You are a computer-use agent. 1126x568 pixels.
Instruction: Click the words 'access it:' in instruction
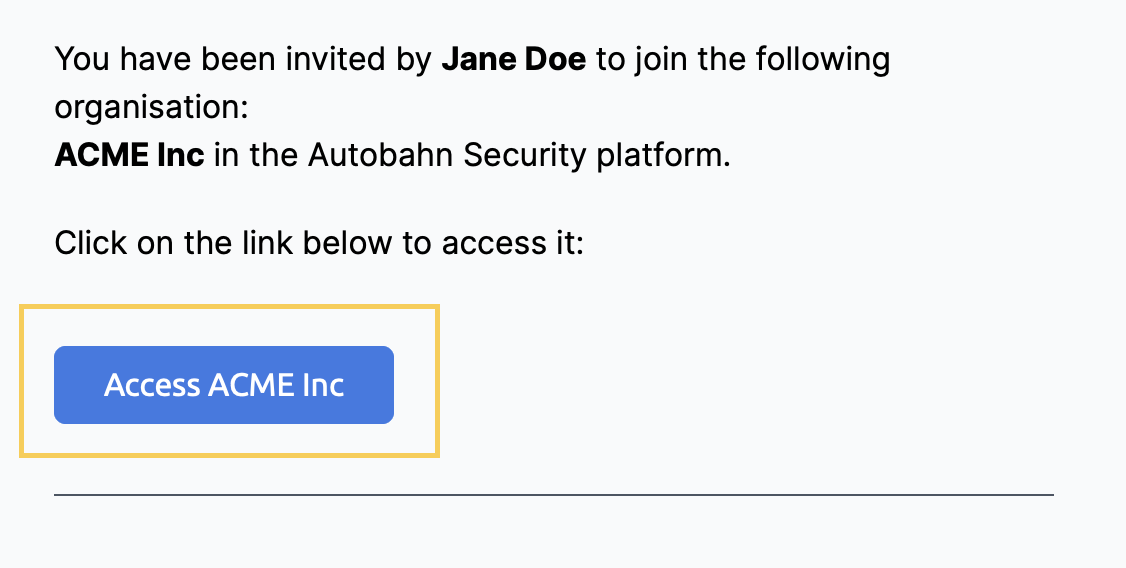[513, 243]
